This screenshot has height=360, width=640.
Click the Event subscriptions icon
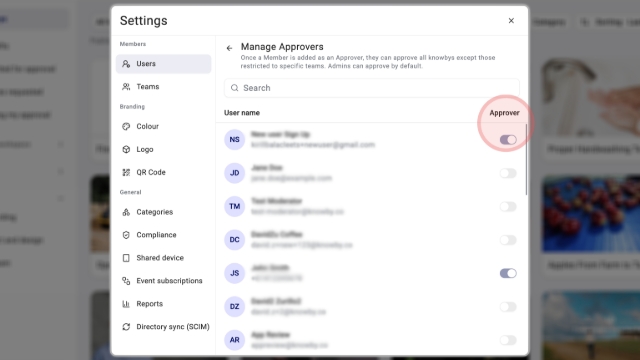coord(126,281)
